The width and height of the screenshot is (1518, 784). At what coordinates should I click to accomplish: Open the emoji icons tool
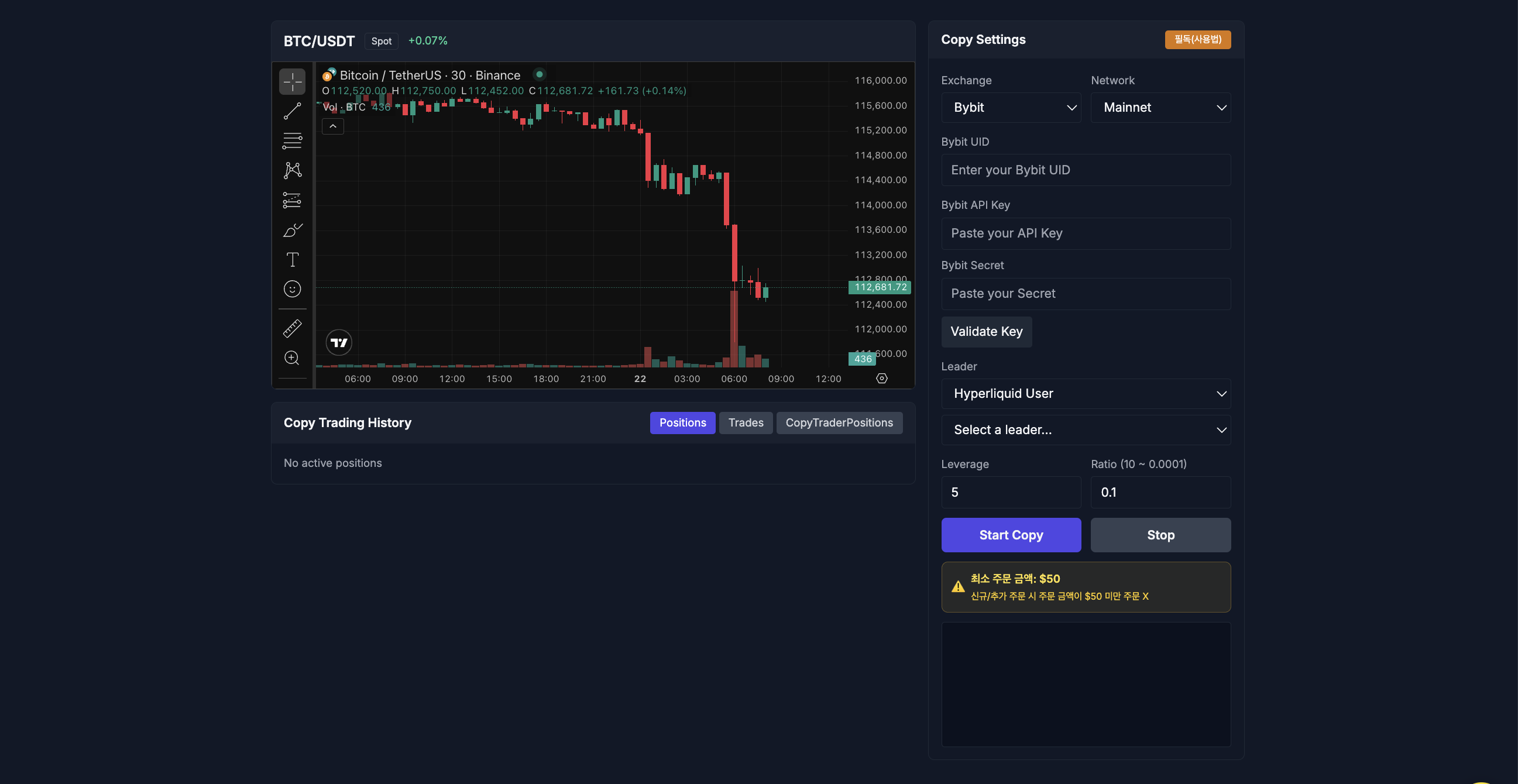[291, 289]
